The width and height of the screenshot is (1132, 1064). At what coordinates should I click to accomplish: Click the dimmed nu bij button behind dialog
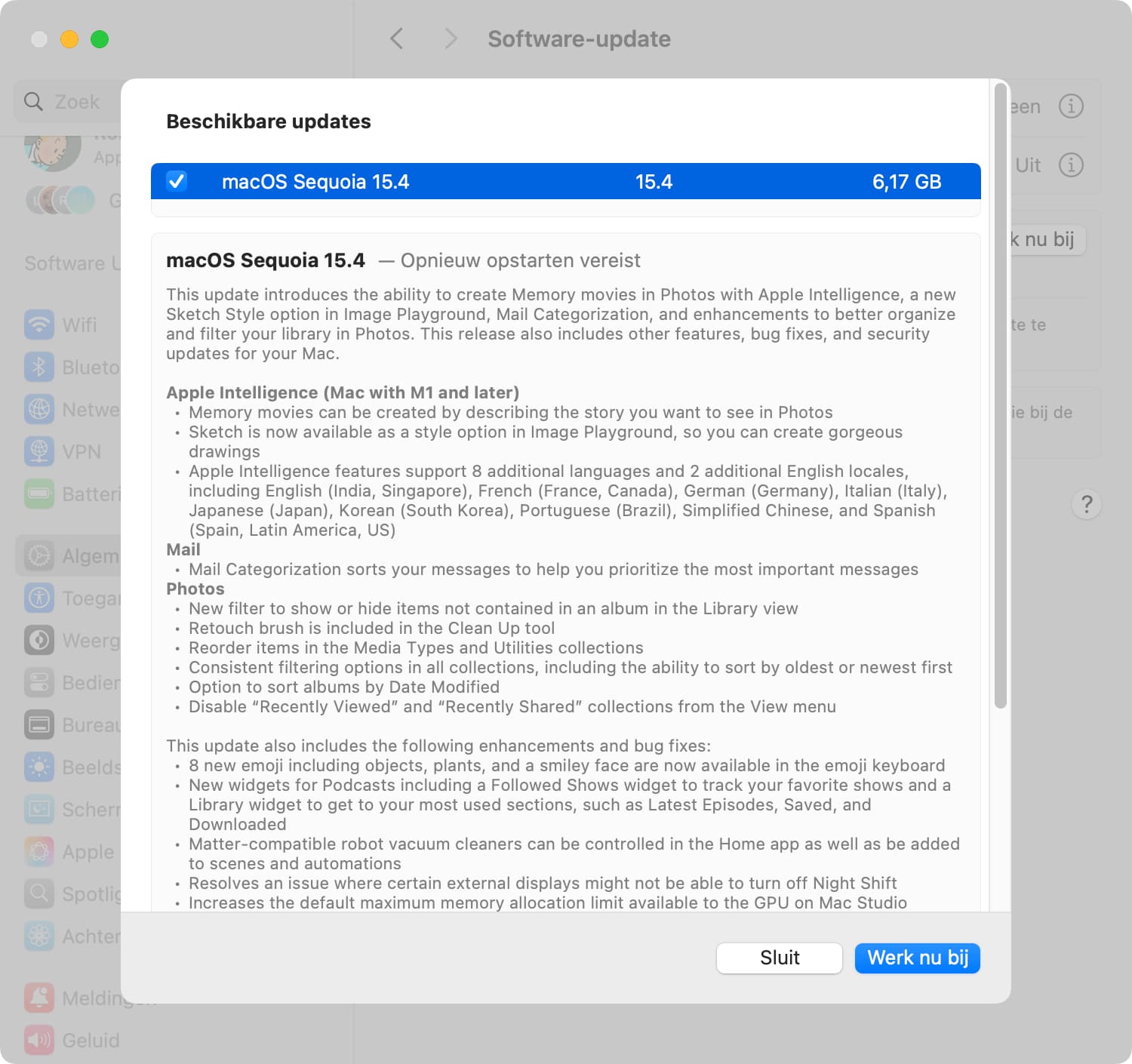click(1047, 239)
